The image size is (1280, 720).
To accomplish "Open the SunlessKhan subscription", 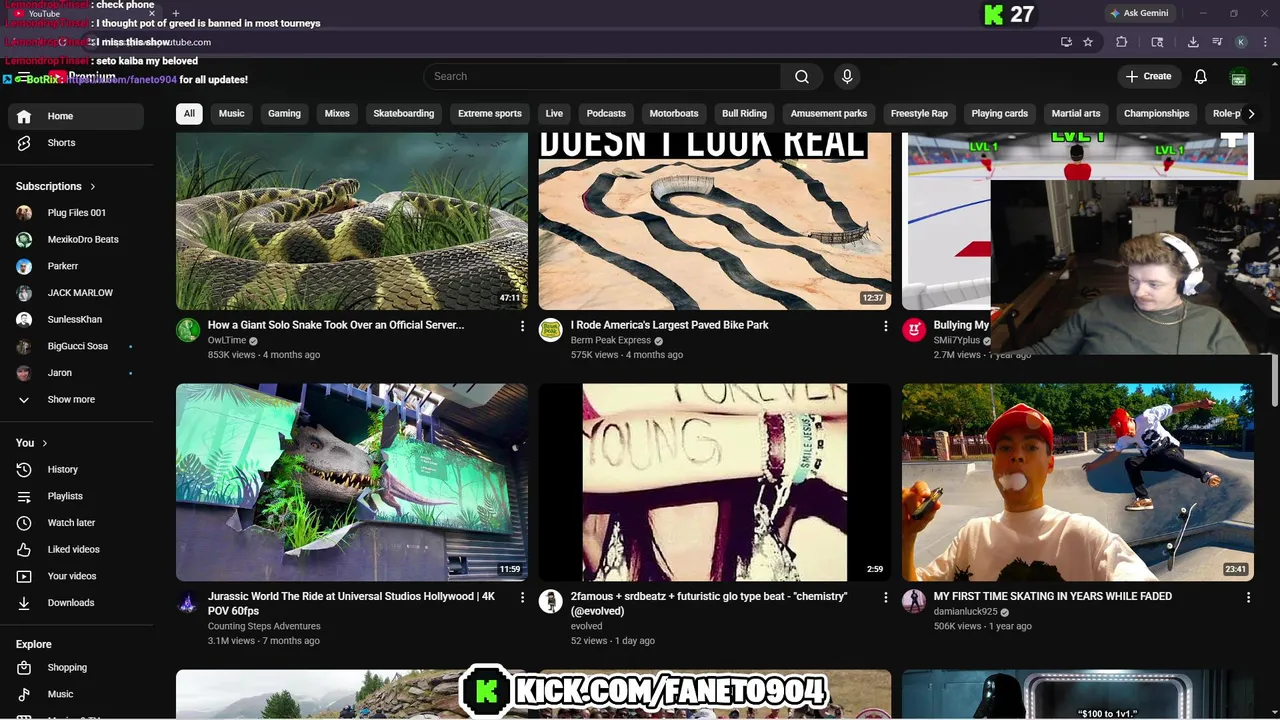I will pyautogui.click(x=76, y=319).
